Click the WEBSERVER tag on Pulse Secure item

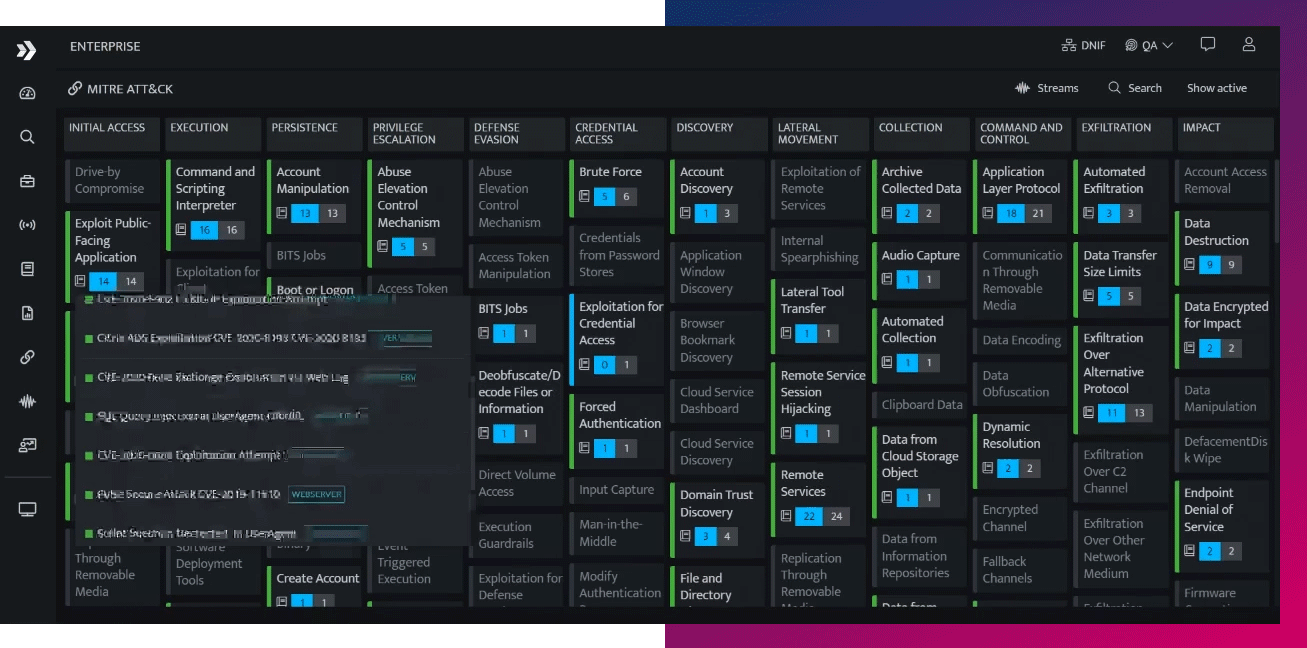pyautogui.click(x=316, y=494)
